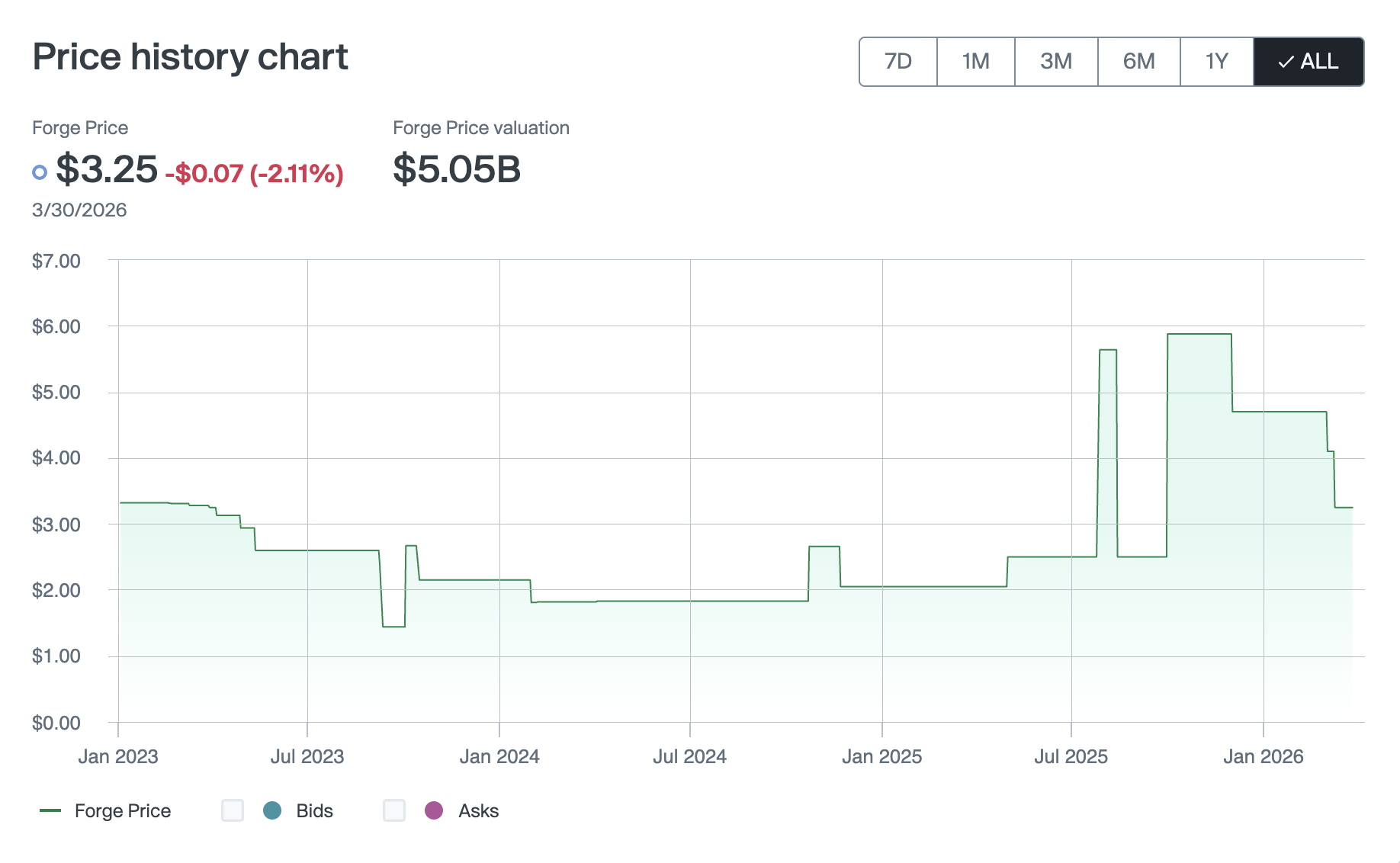
Task: Click the Jan 2026 axis label
Action: pyautogui.click(x=1263, y=756)
